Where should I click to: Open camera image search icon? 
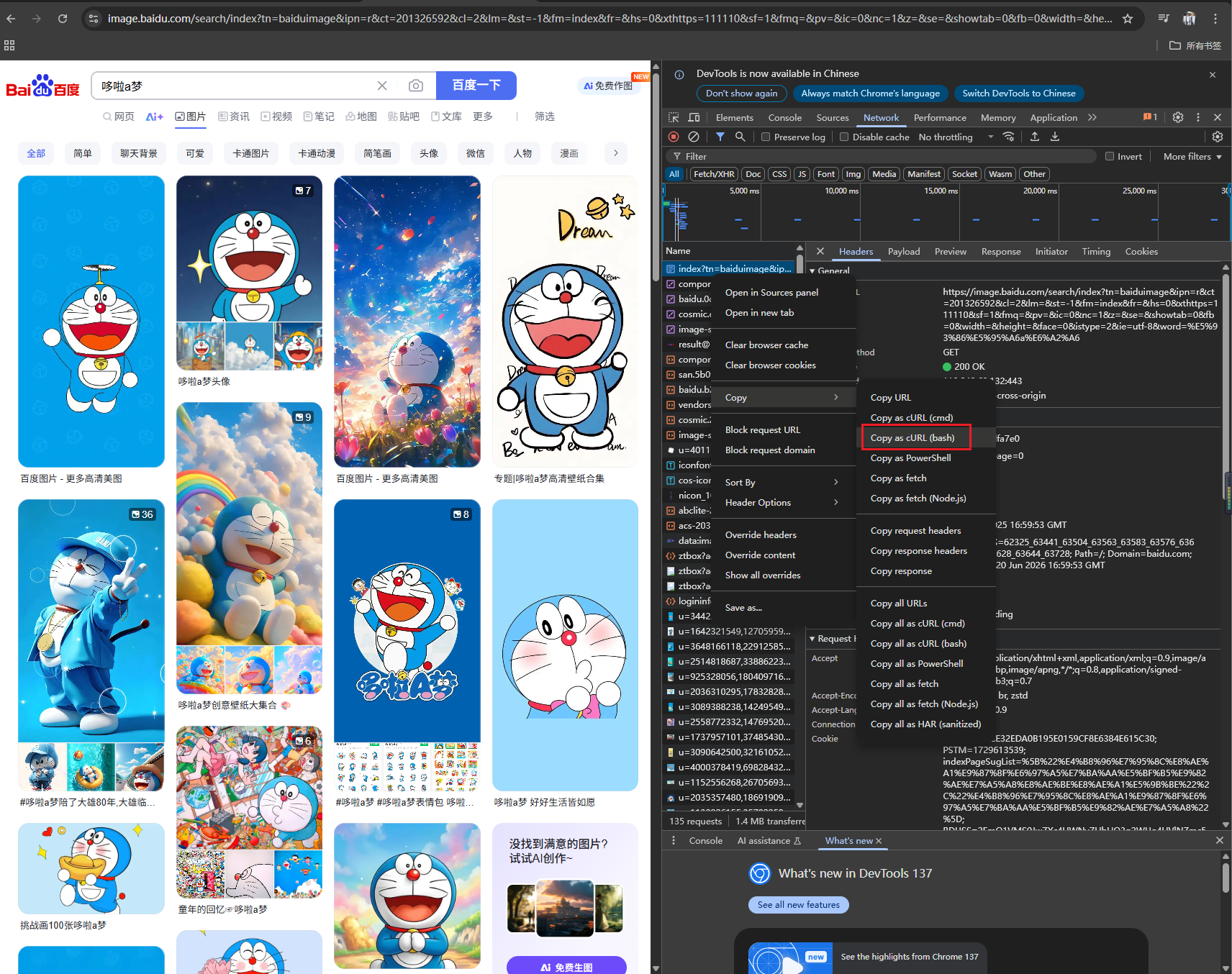[416, 86]
